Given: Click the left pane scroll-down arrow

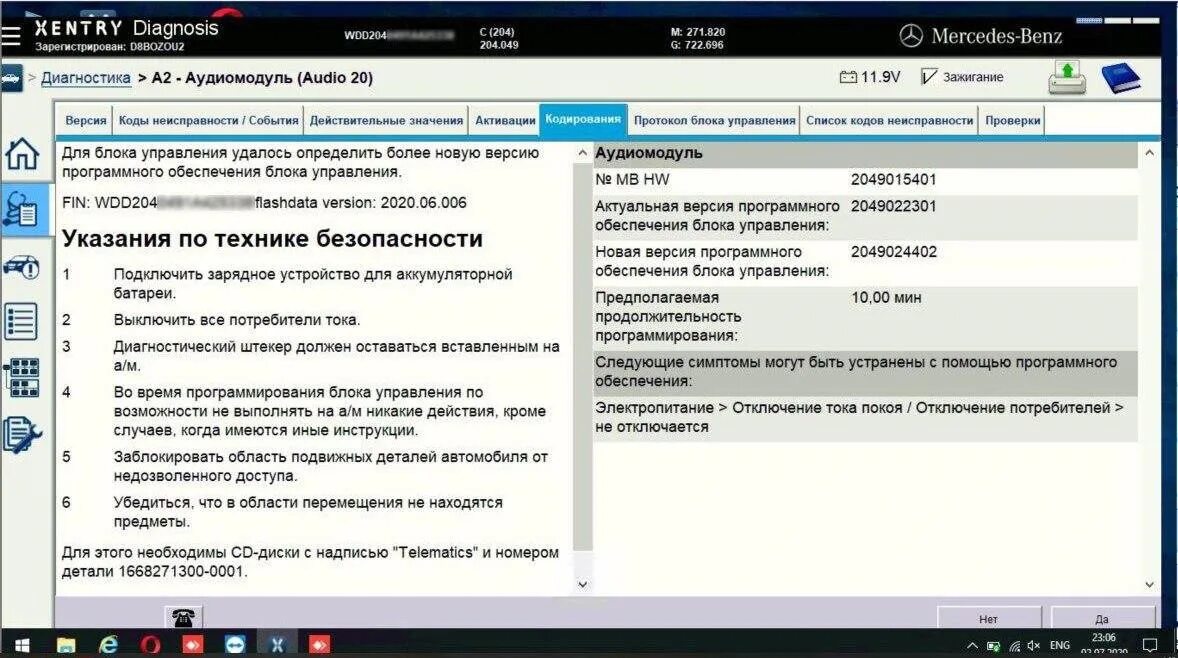Looking at the screenshot, I should tap(582, 584).
